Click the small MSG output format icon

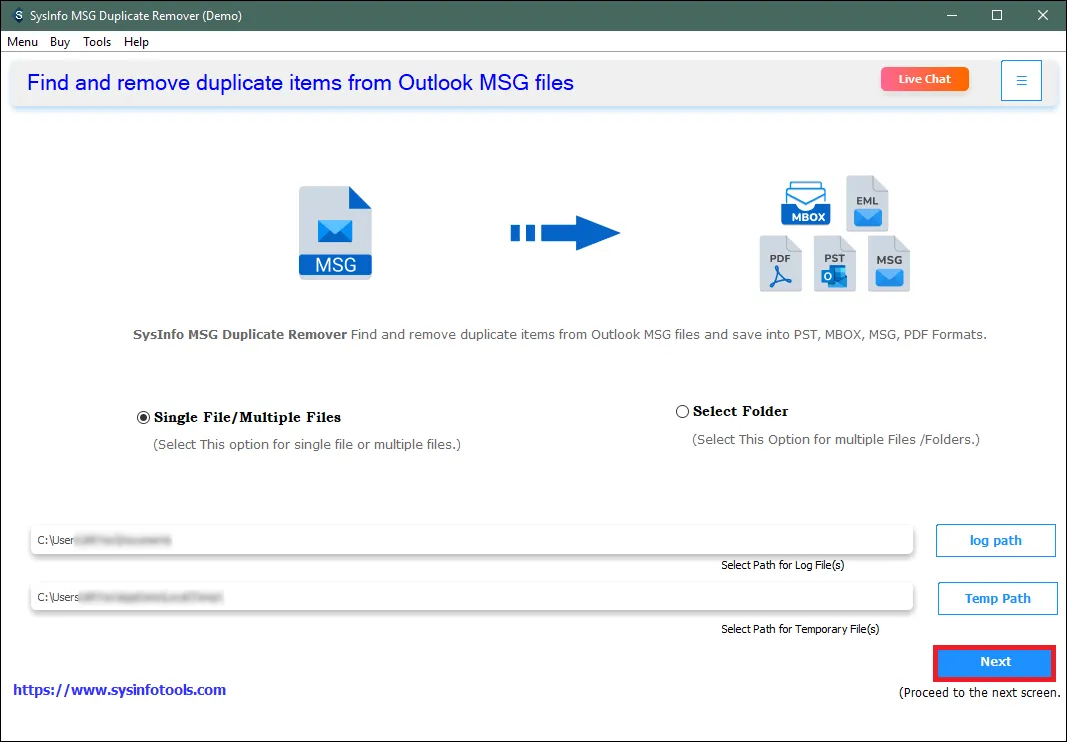pyautogui.click(x=888, y=264)
